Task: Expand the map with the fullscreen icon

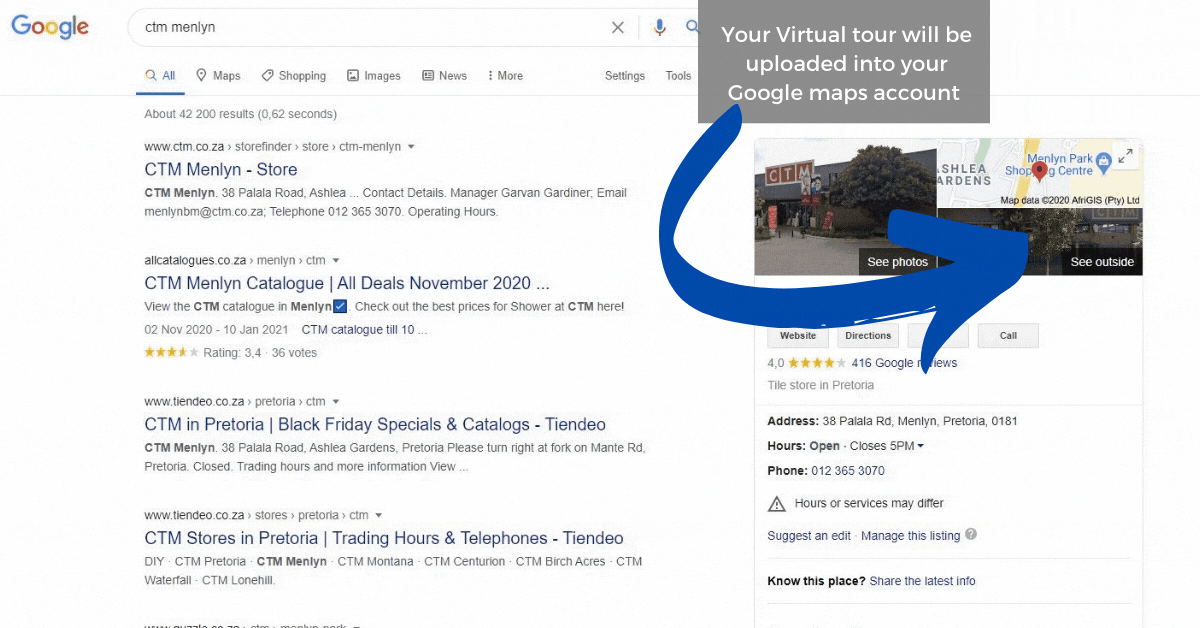Action: coord(1126,156)
